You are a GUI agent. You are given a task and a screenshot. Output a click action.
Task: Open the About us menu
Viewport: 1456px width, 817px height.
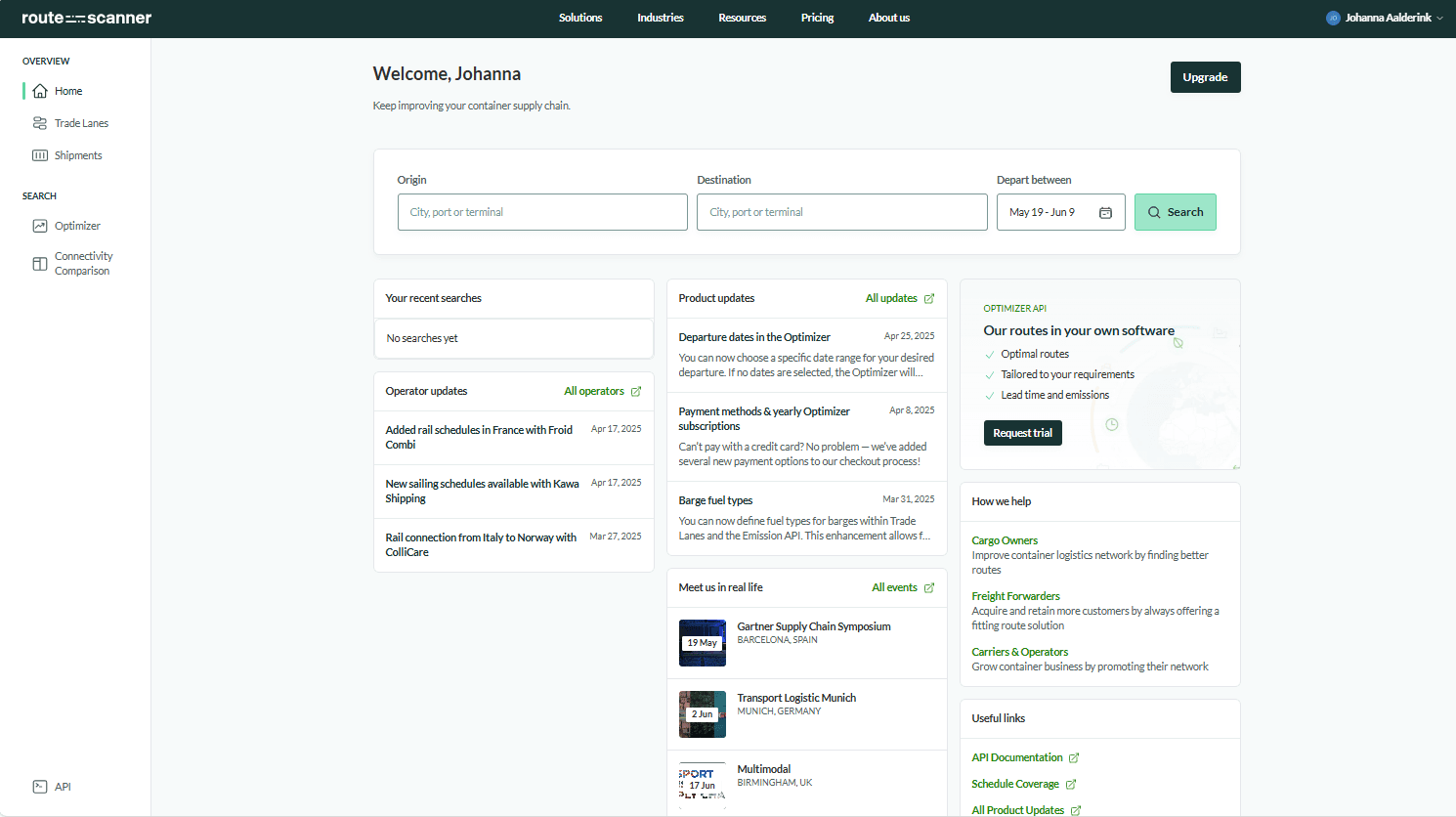[889, 18]
